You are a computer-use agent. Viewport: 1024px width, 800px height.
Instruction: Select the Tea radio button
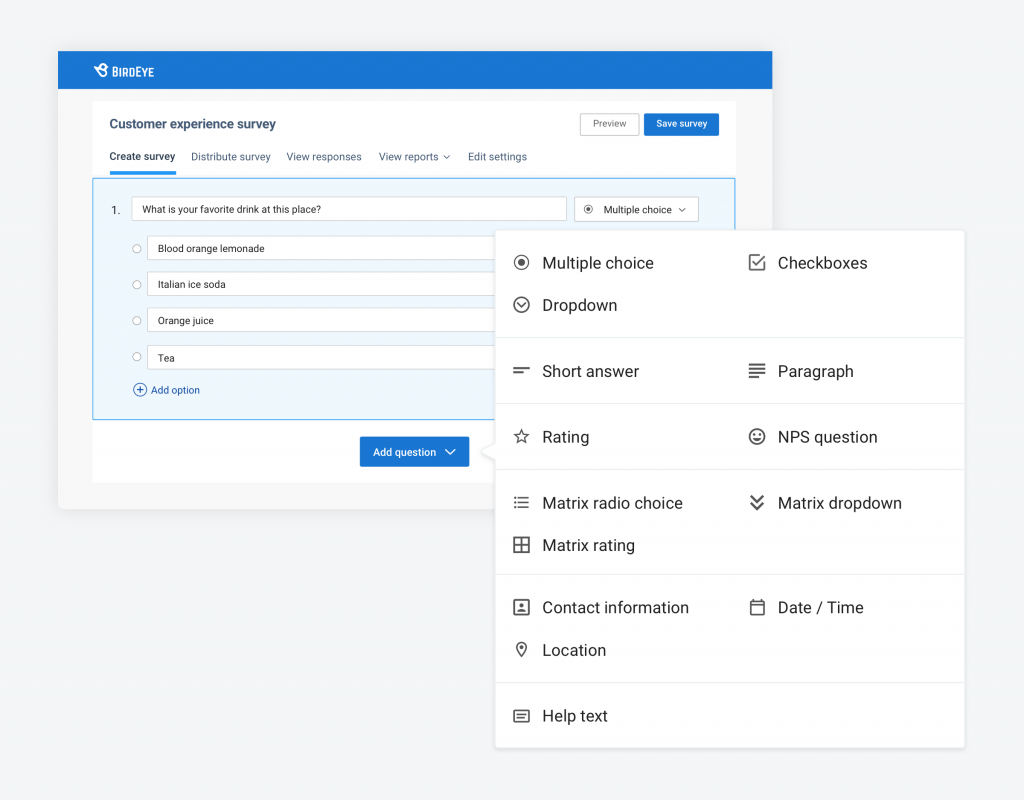click(136, 357)
